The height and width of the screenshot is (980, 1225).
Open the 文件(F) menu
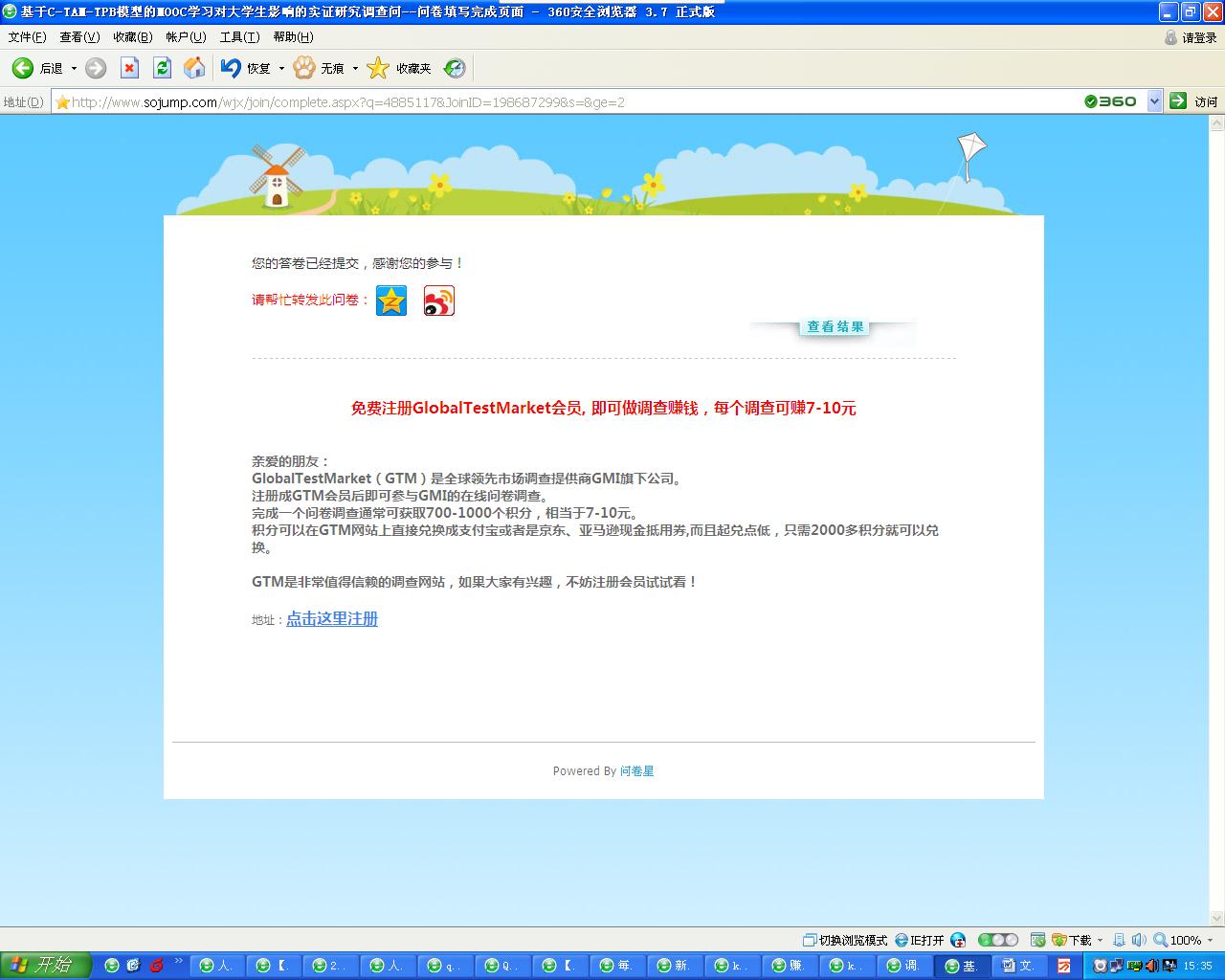coord(27,37)
